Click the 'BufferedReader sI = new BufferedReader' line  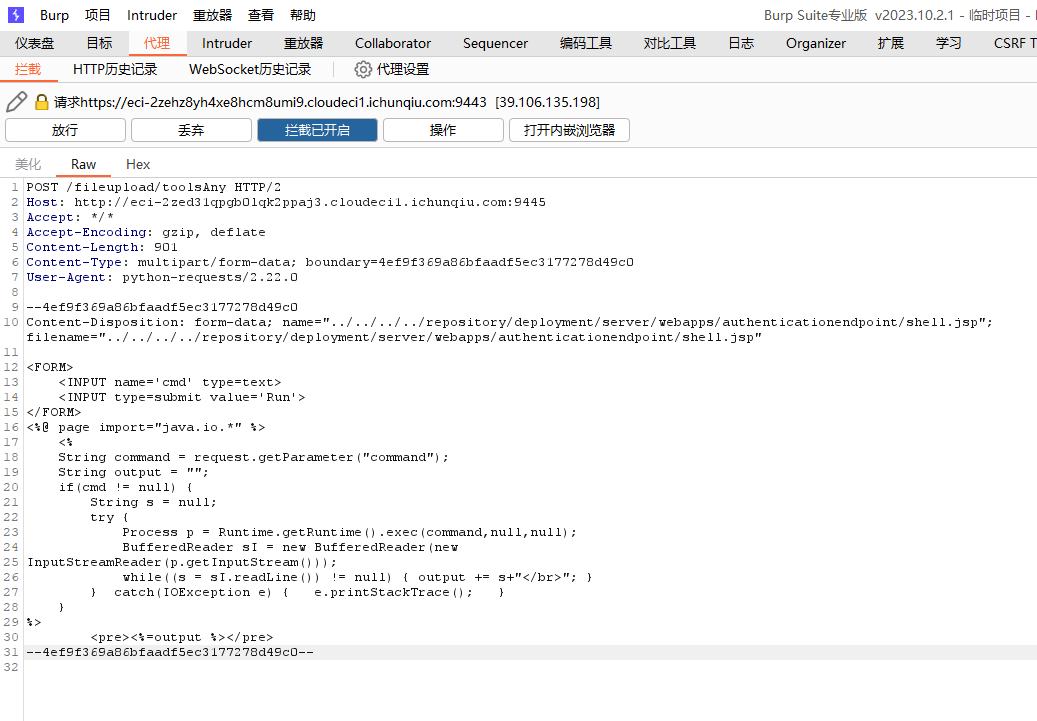(290, 548)
